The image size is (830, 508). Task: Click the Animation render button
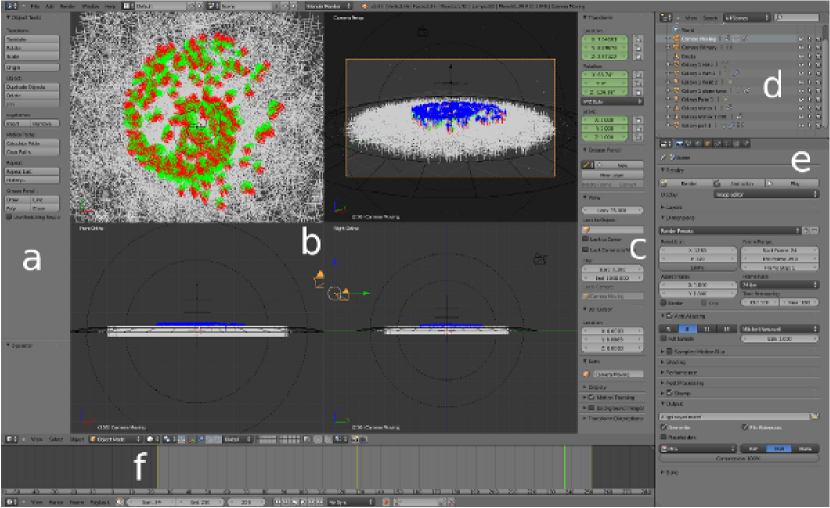[740, 184]
